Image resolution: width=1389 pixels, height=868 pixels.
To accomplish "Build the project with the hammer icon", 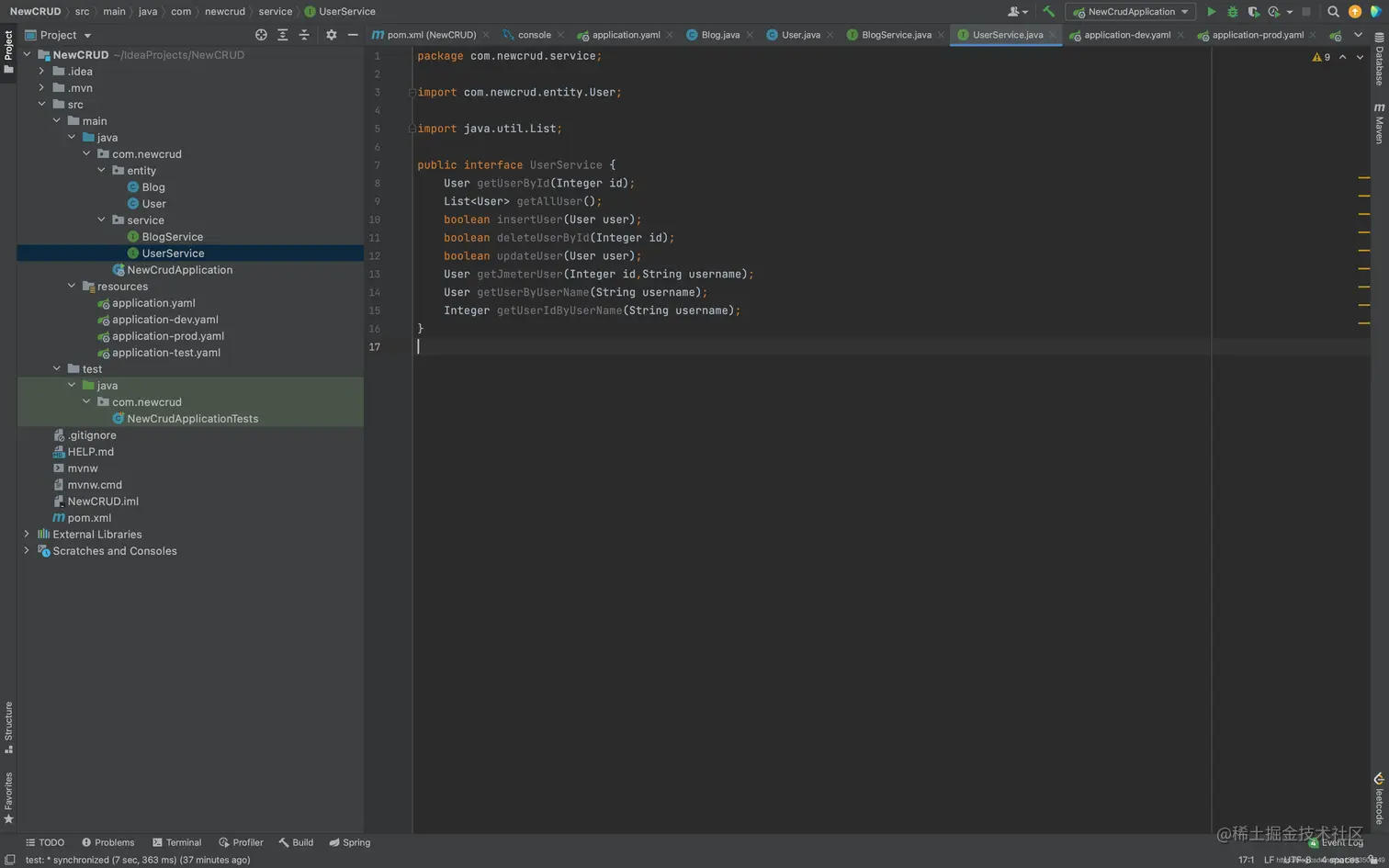I will (x=1048, y=12).
